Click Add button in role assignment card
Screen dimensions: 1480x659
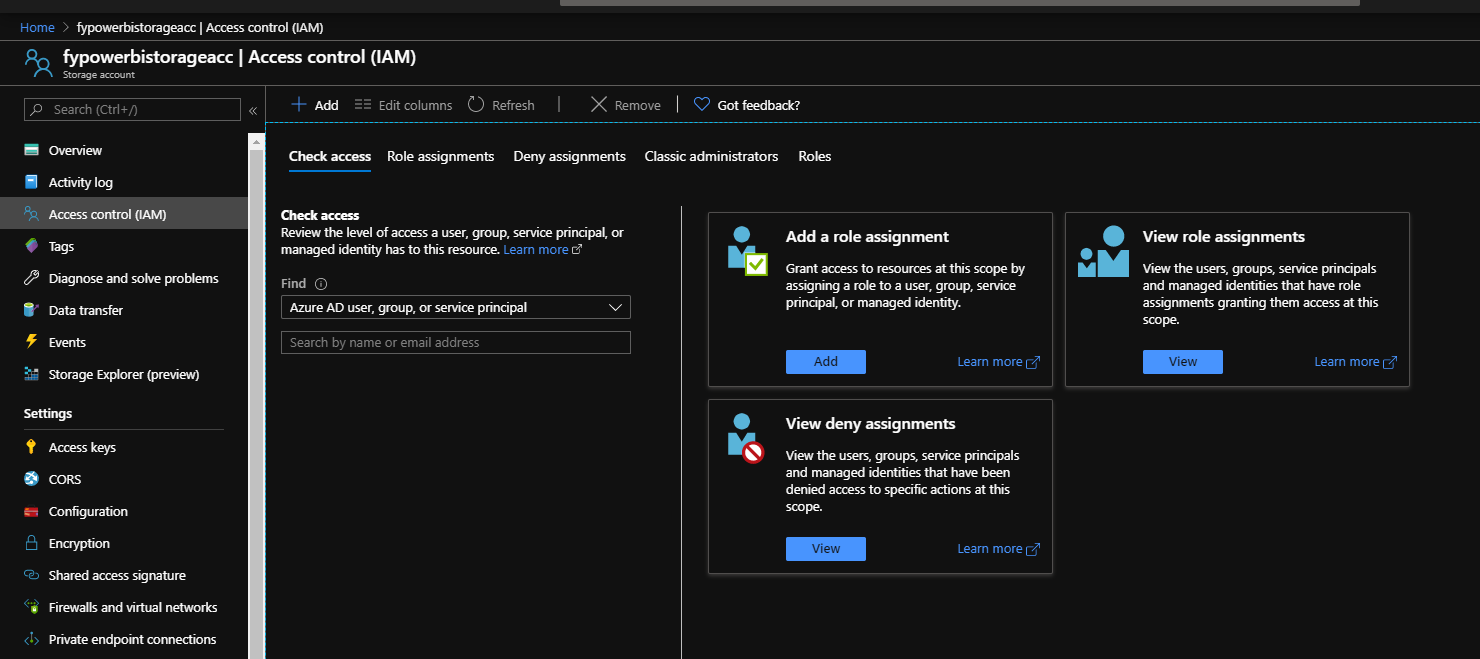(x=826, y=362)
